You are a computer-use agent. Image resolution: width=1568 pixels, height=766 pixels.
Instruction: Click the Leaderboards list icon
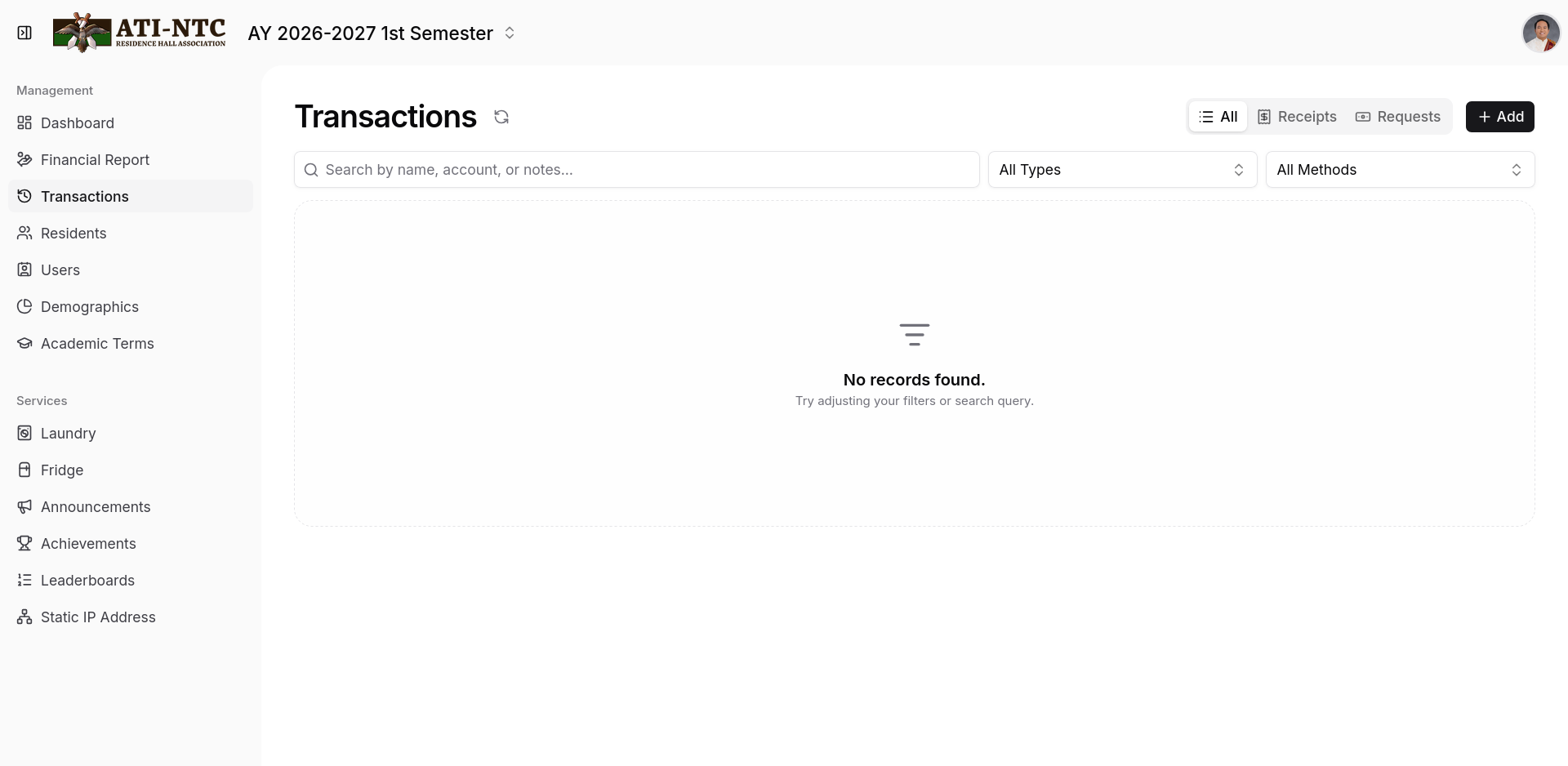(x=24, y=581)
